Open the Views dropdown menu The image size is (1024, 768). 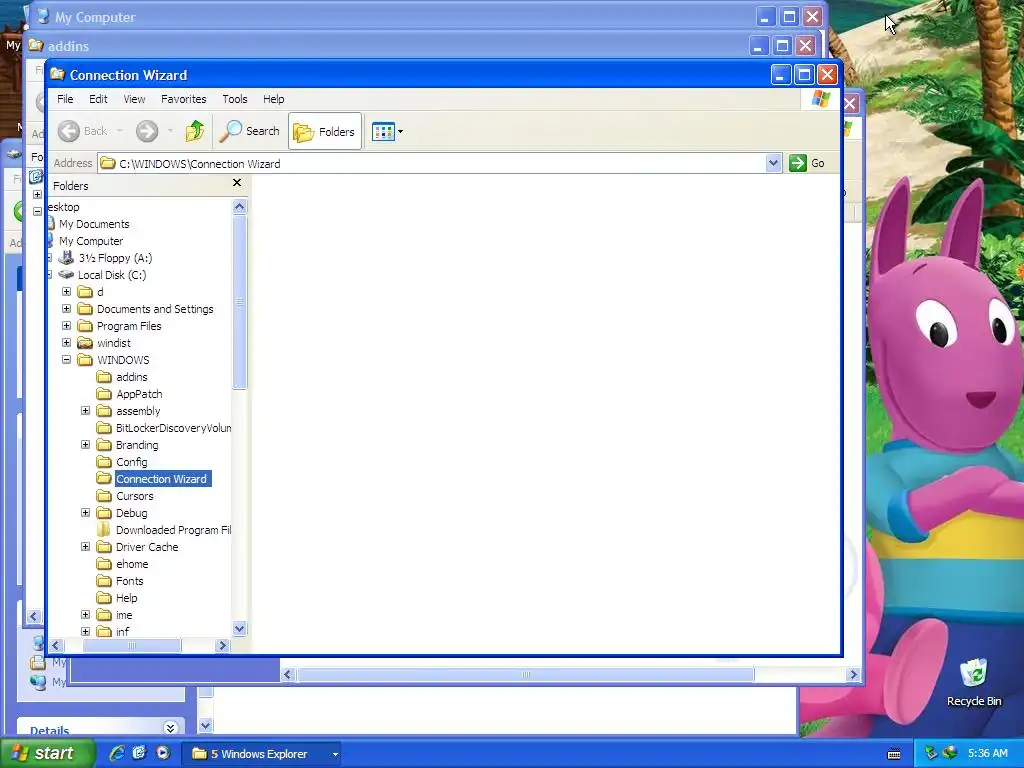[x=387, y=131]
